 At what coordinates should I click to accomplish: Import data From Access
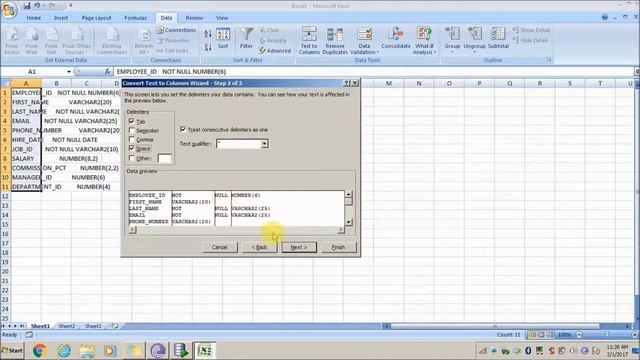(x=11, y=41)
